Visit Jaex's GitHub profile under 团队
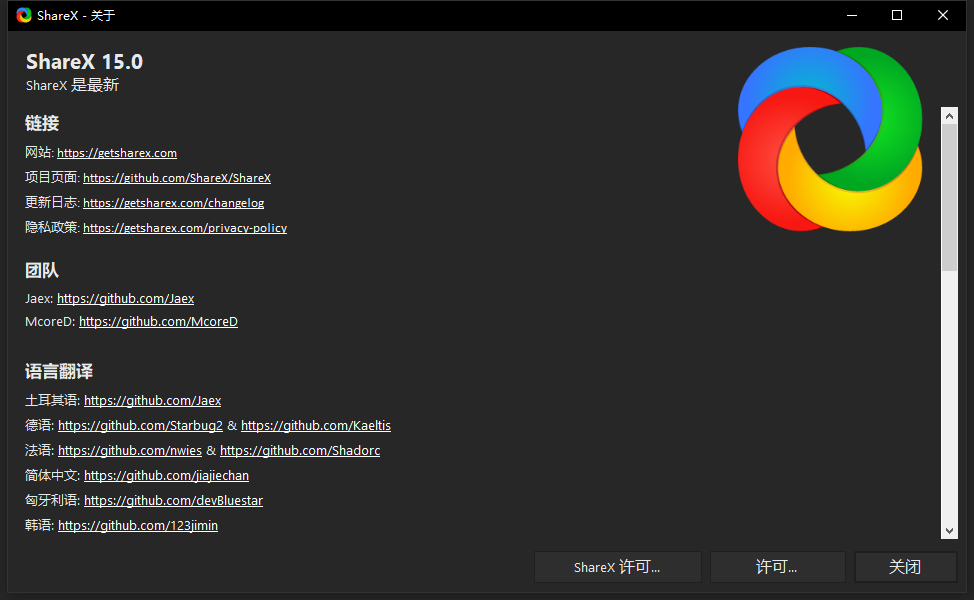Screen dimensions: 974x600 click(125, 297)
